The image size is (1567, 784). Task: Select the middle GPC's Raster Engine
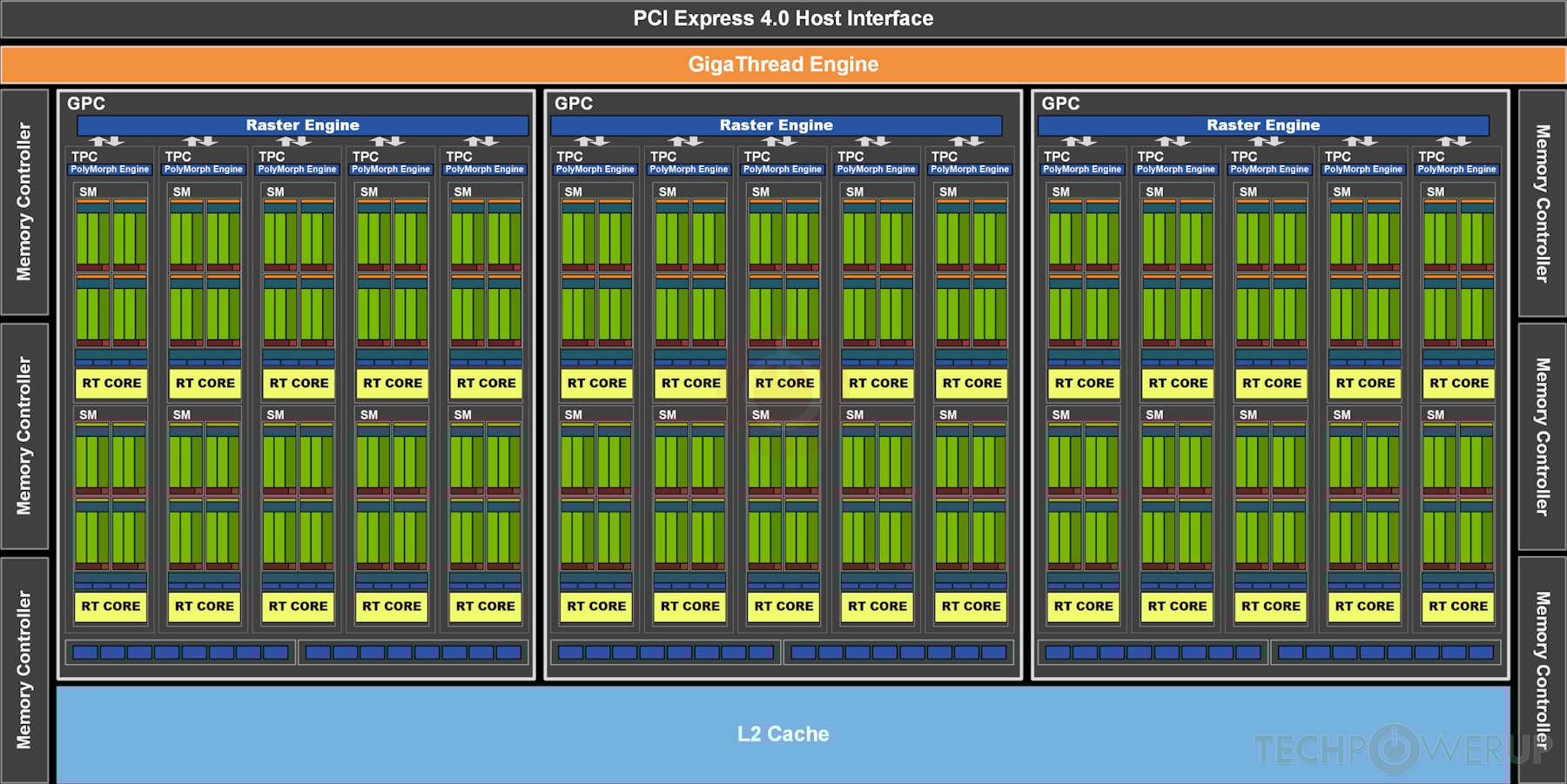click(777, 124)
